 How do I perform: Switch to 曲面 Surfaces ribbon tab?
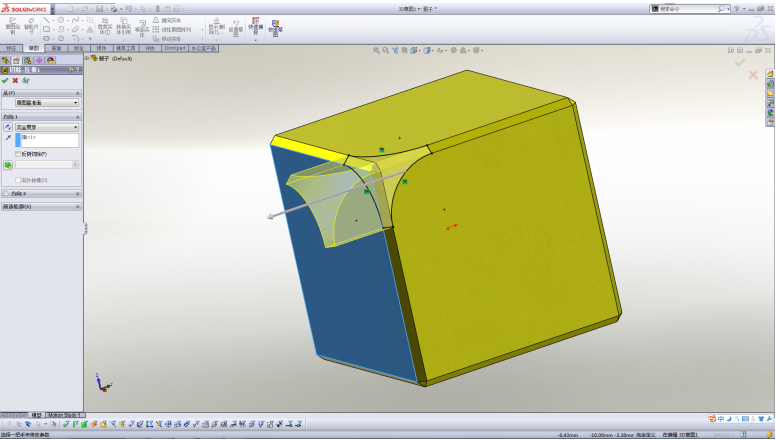coord(56,49)
